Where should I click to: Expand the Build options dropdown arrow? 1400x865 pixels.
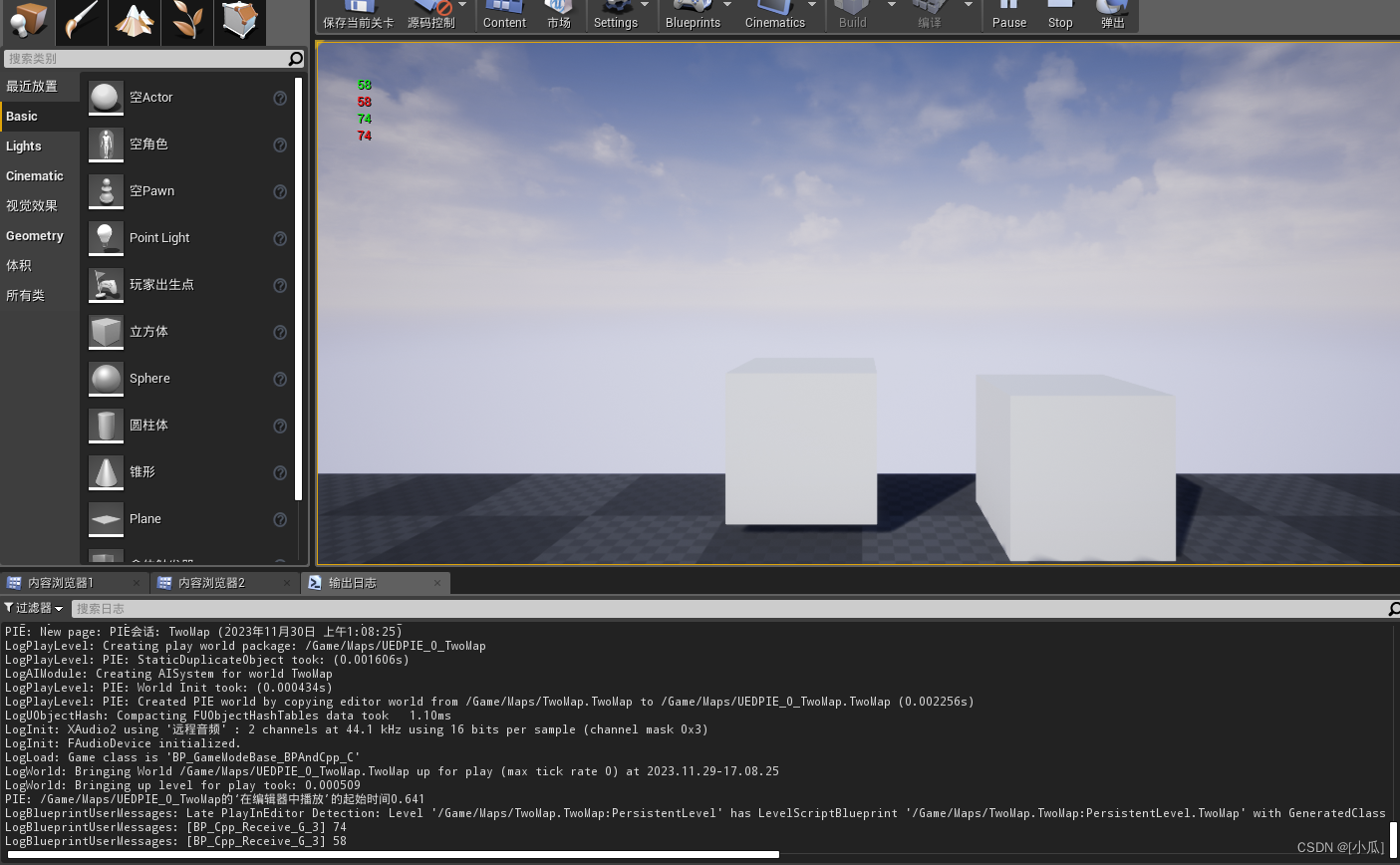[892, 5]
